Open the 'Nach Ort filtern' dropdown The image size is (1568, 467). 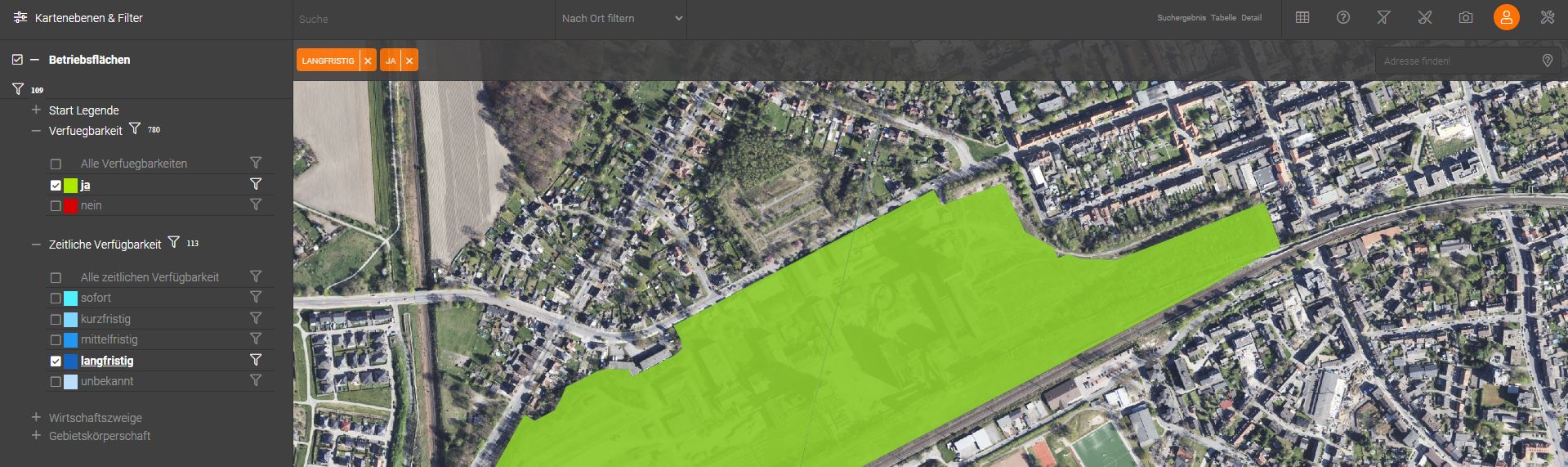pos(621,19)
